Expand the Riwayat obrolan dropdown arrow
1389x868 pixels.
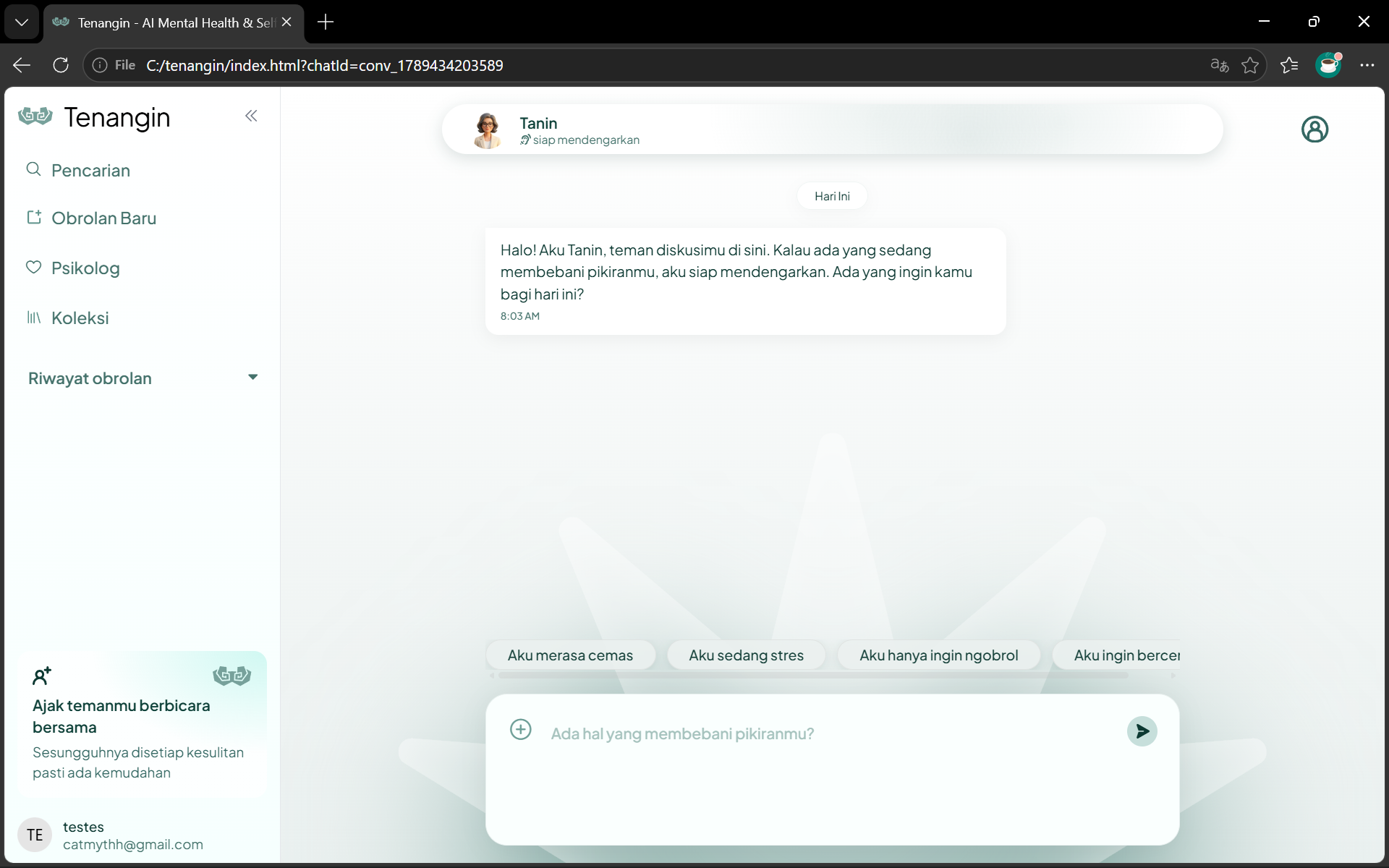pos(252,377)
